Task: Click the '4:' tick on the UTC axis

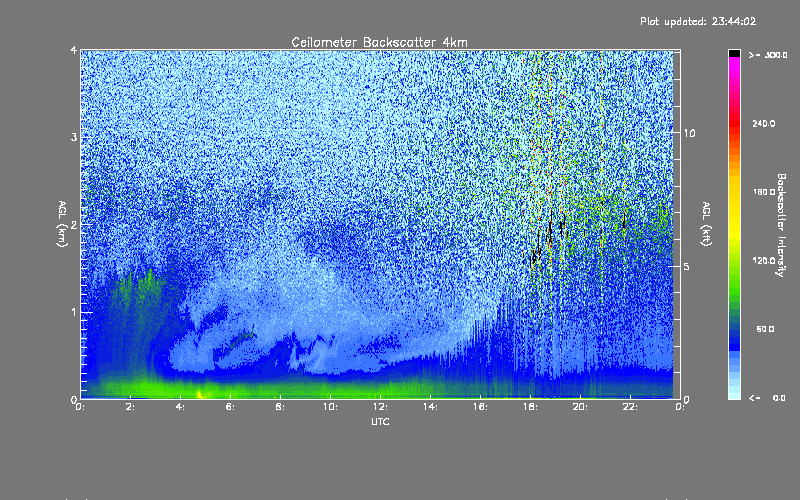Action: pos(180,407)
